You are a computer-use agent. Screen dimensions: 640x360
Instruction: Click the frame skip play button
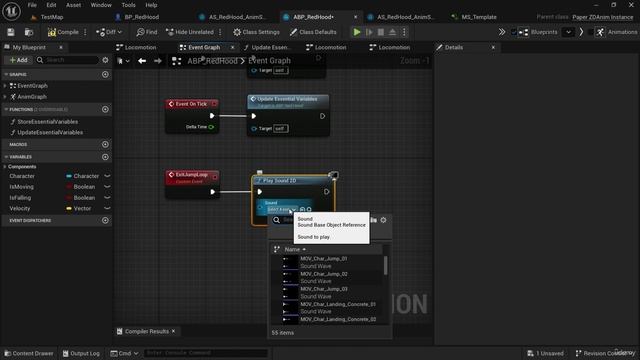pyautogui.click(x=369, y=32)
